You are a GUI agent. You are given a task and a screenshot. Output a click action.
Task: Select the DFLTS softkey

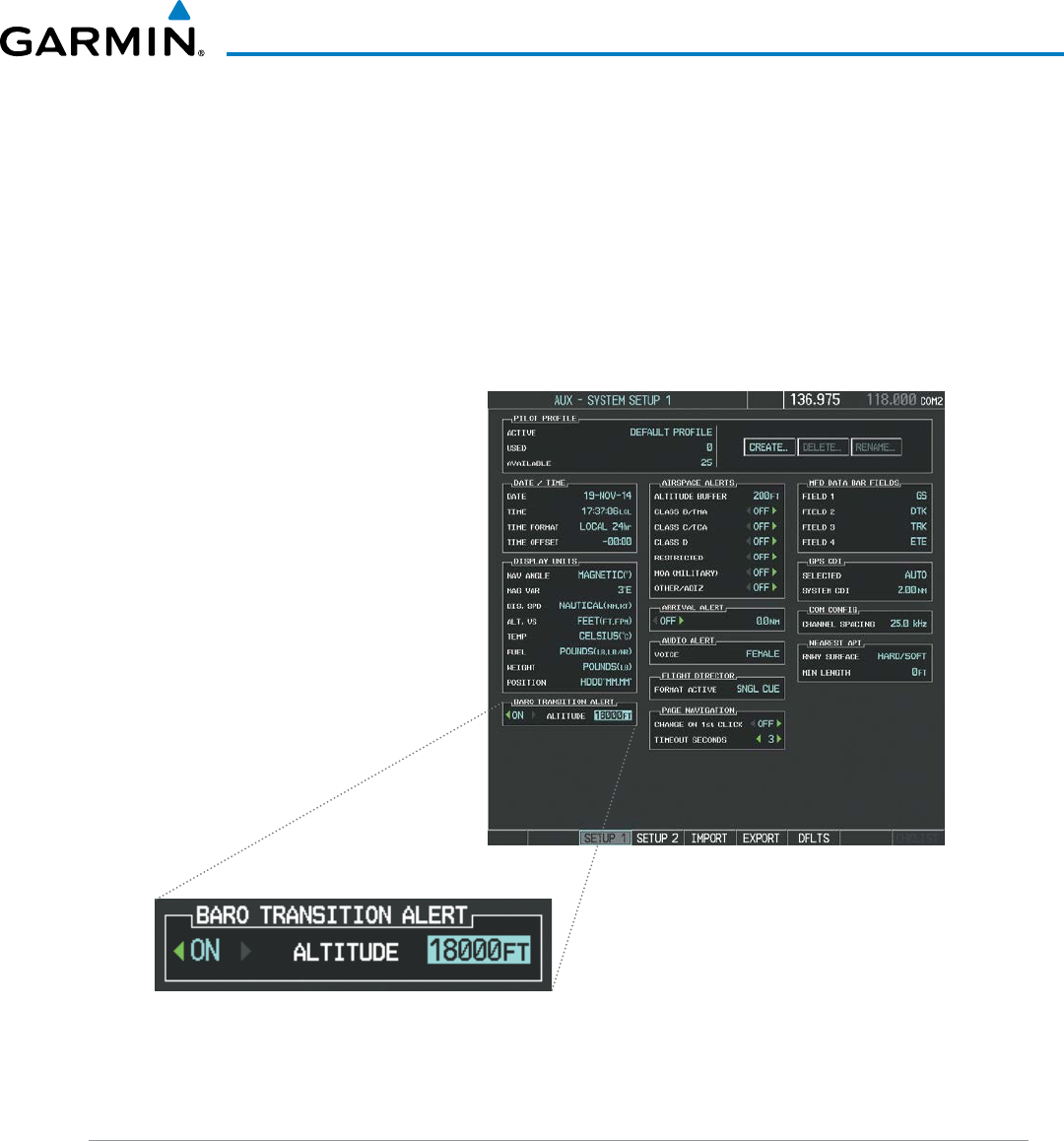[814, 839]
